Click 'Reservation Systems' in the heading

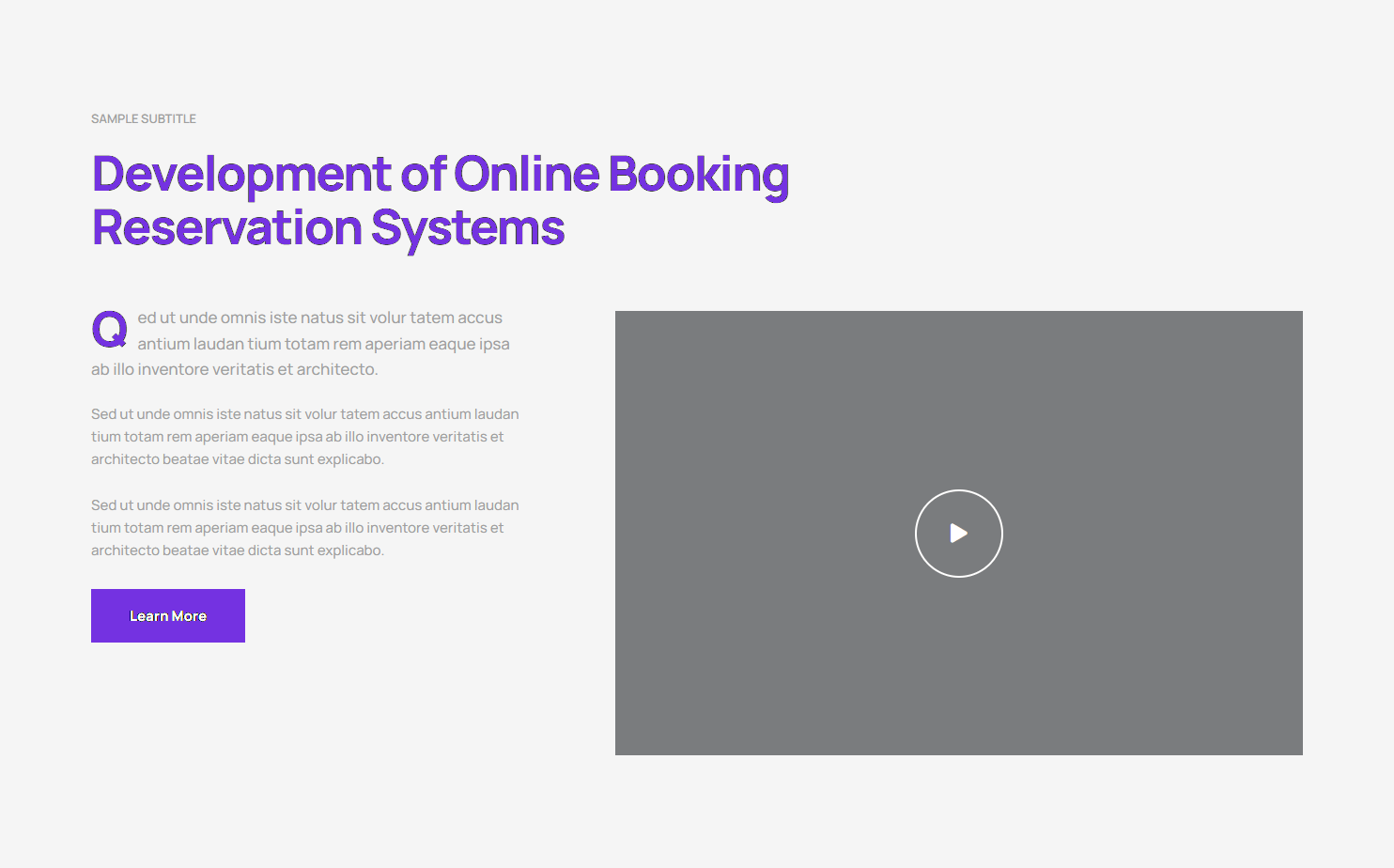click(x=328, y=228)
